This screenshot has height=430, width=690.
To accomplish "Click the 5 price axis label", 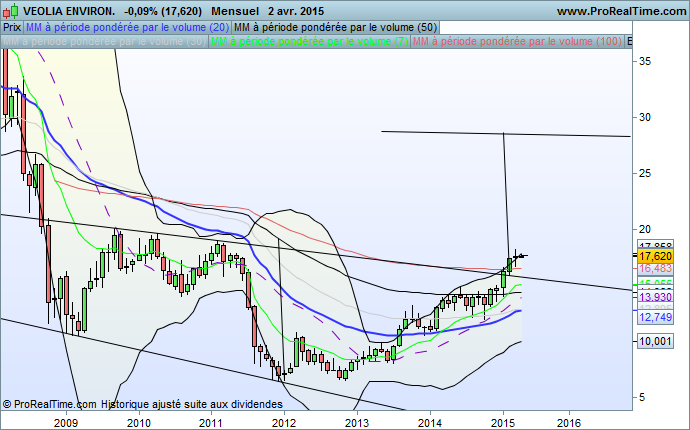I will pyautogui.click(x=642, y=397).
